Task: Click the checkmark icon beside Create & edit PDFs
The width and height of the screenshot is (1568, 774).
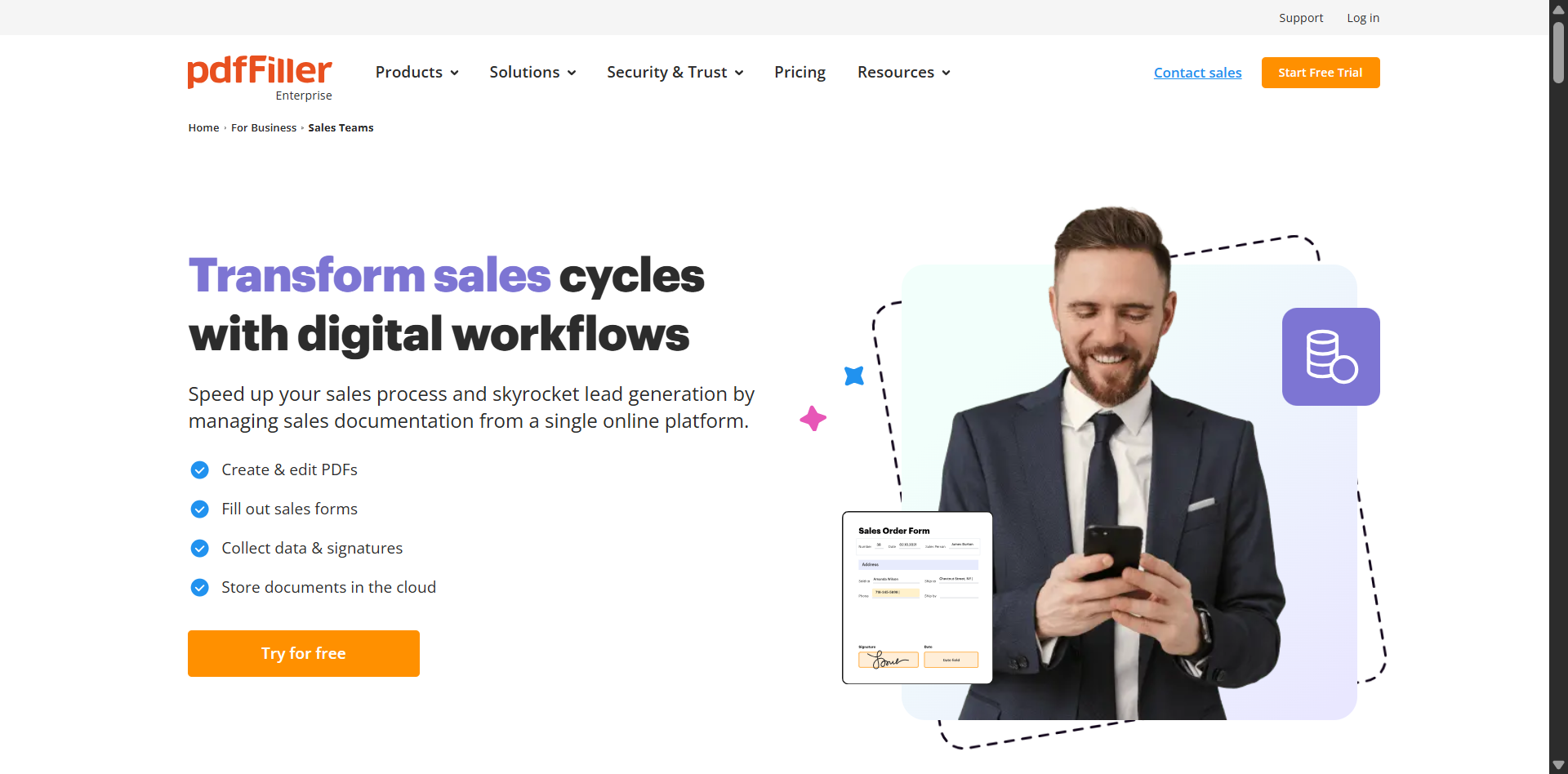Action: pyautogui.click(x=199, y=470)
